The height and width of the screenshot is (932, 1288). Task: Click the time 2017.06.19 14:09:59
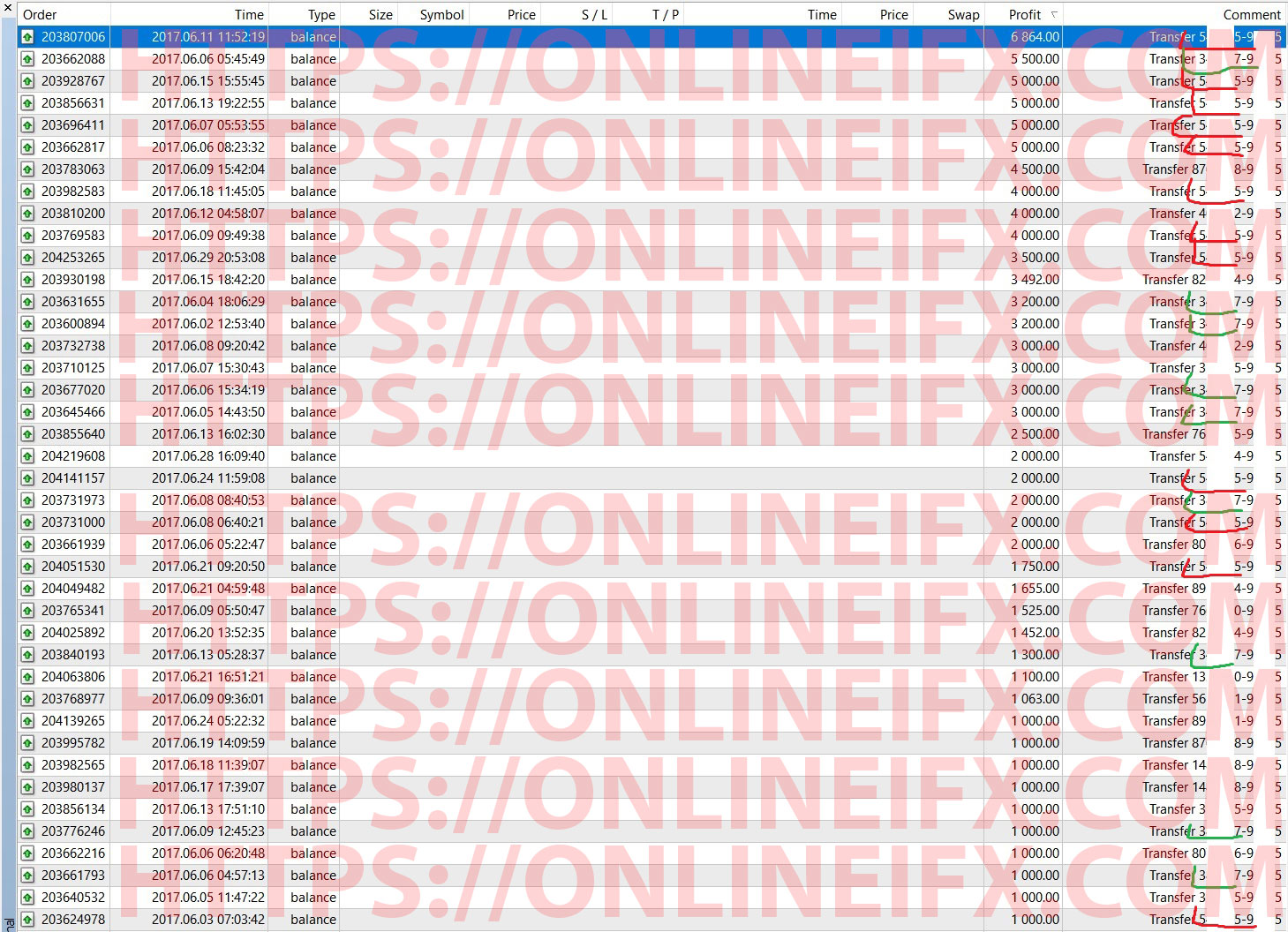click(208, 743)
